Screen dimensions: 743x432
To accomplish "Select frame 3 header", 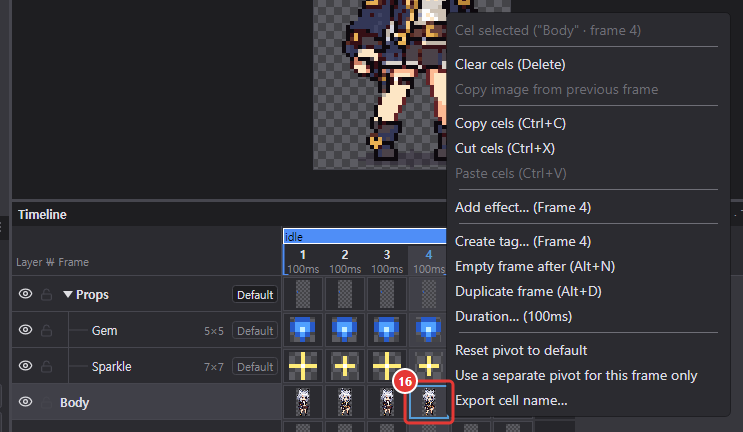I will [387, 261].
